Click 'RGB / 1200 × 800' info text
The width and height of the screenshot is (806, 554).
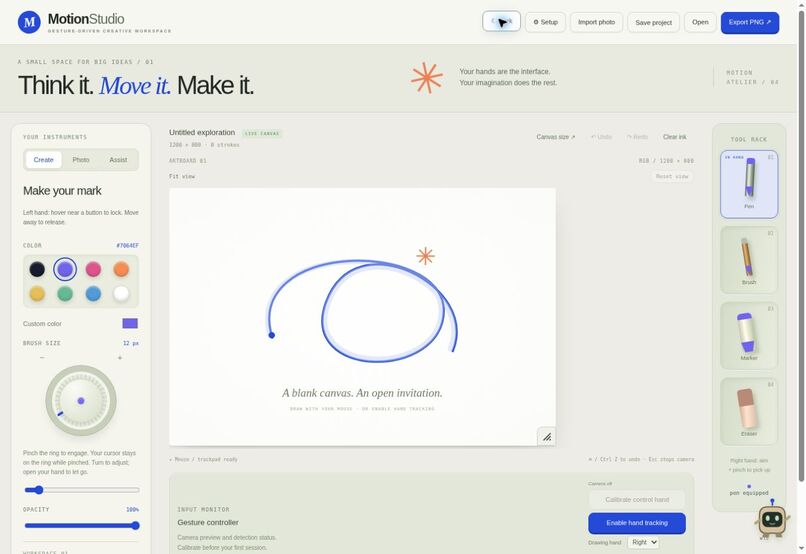click(666, 161)
